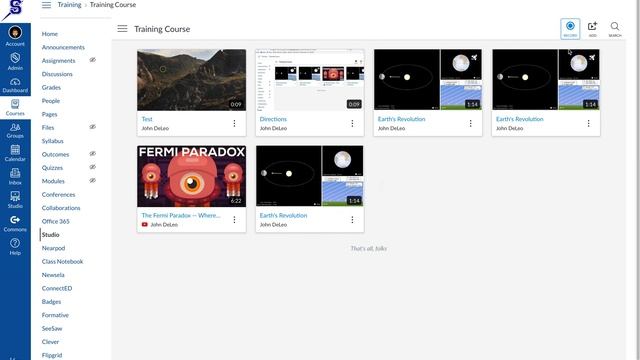Click the school logo at top left
This screenshot has width=640, height=360.
(x=13, y=10)
